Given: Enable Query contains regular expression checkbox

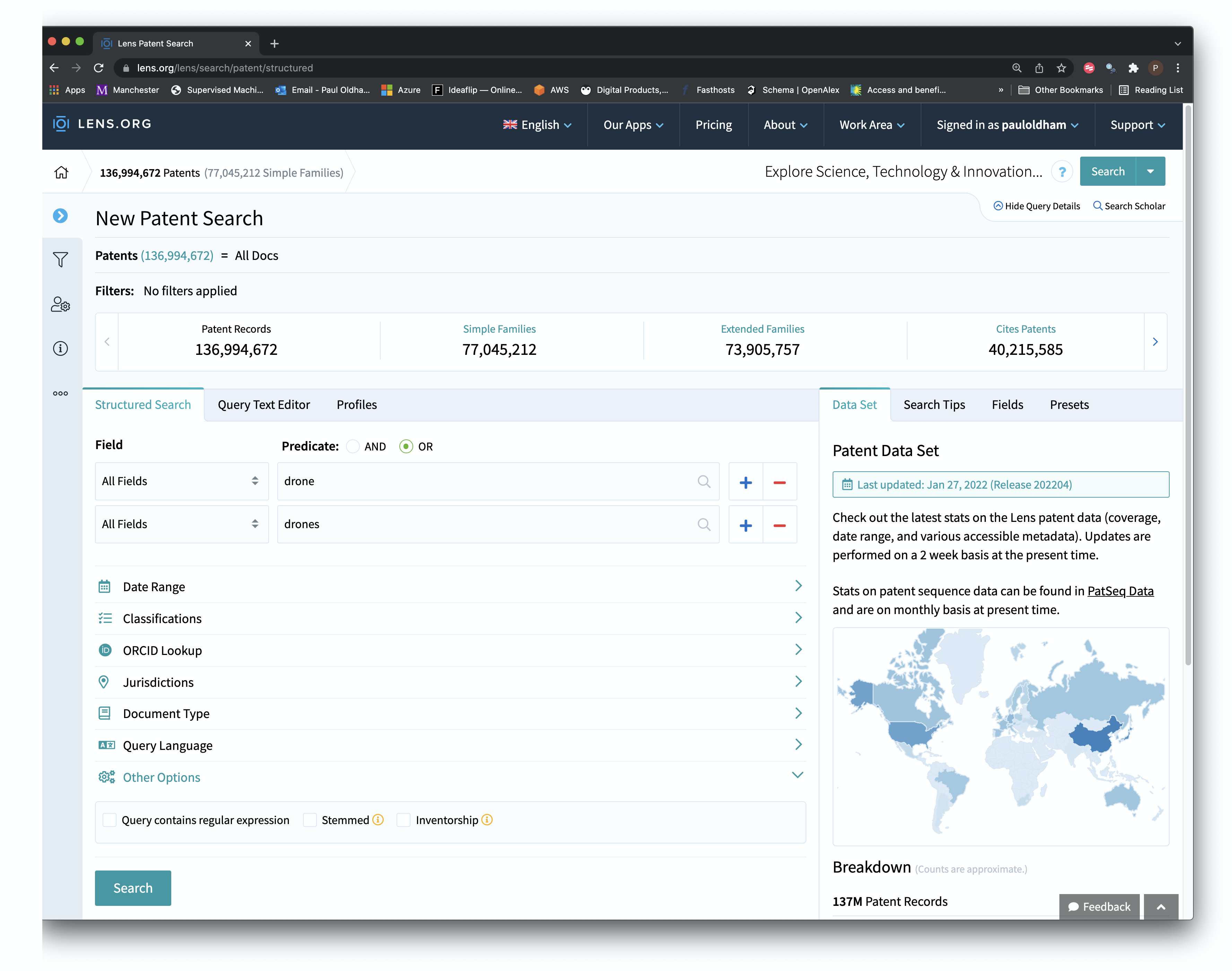Looking at the screenshot, I should [109, 820].
